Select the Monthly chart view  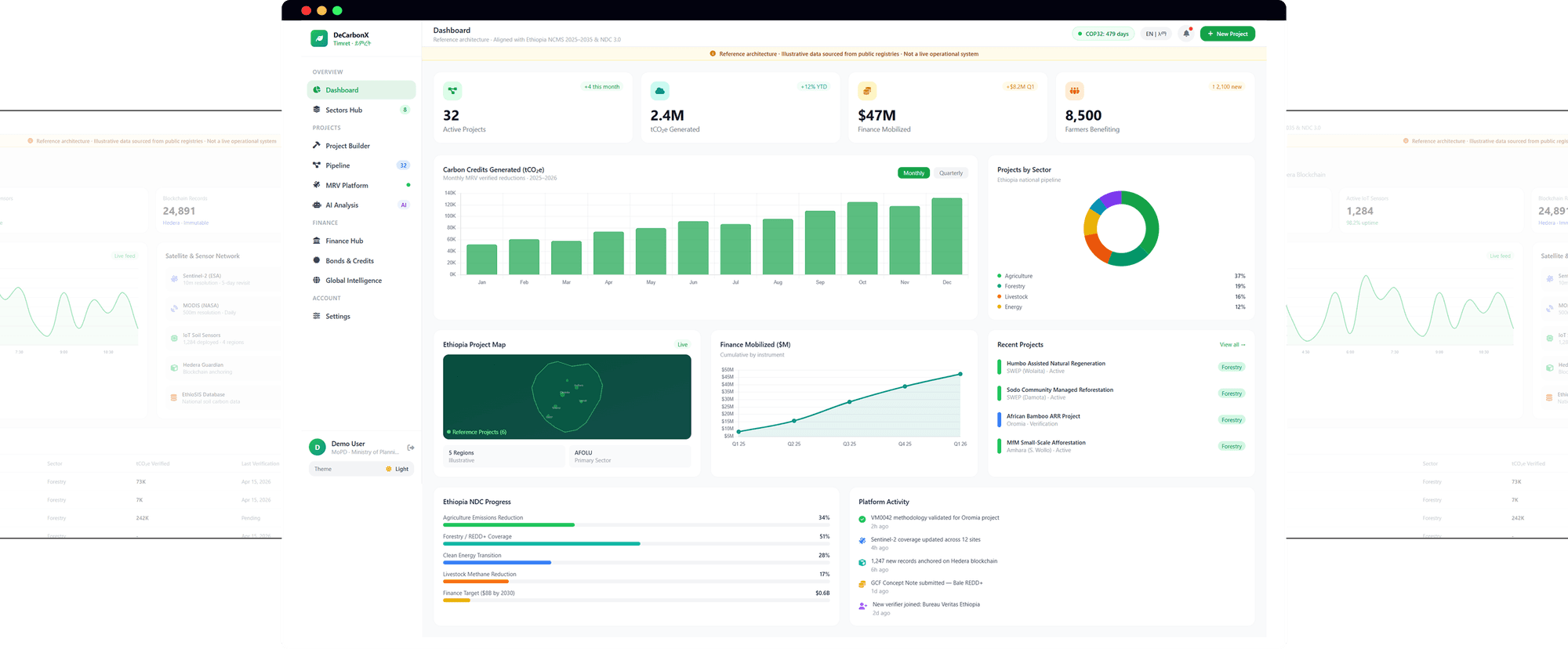coord(913,173)
